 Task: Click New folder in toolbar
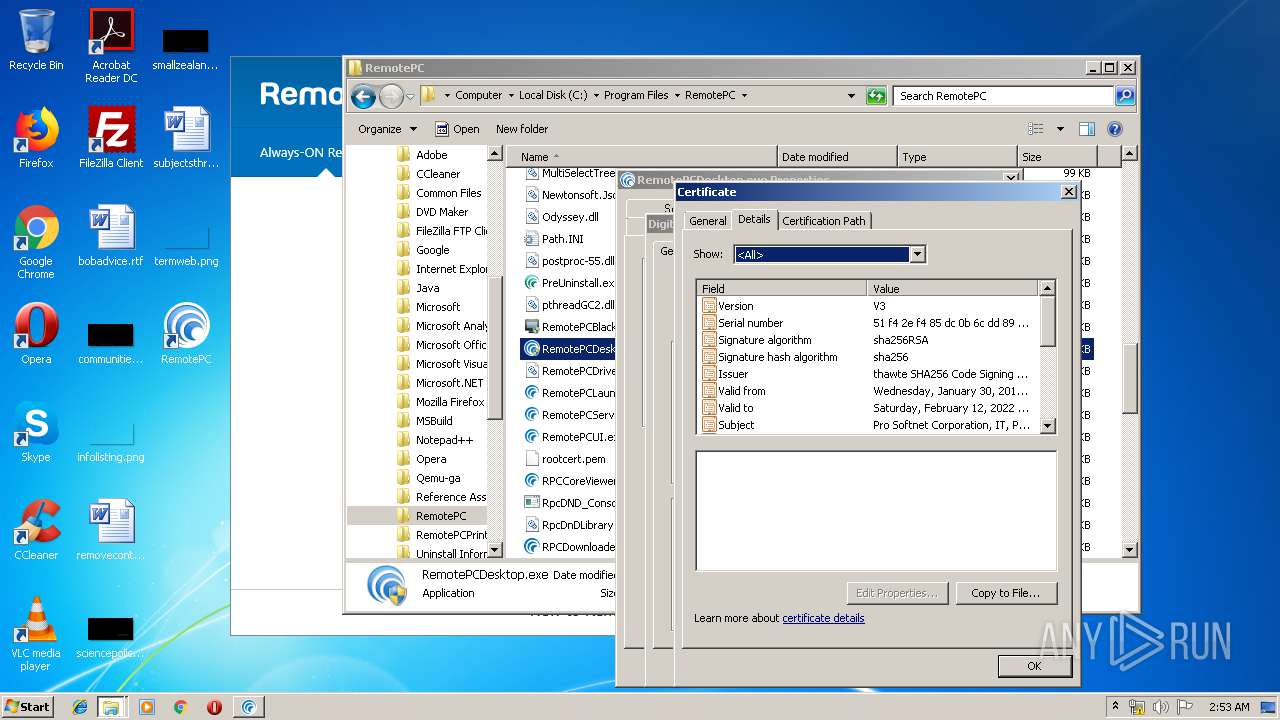(522, 129)
